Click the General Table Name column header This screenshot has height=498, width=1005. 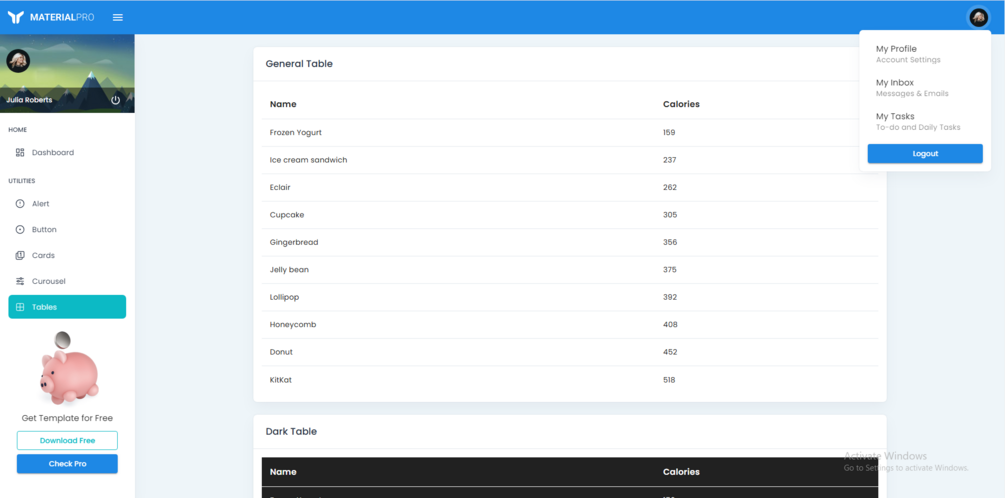pyautogui.click(x=283, y=104)
